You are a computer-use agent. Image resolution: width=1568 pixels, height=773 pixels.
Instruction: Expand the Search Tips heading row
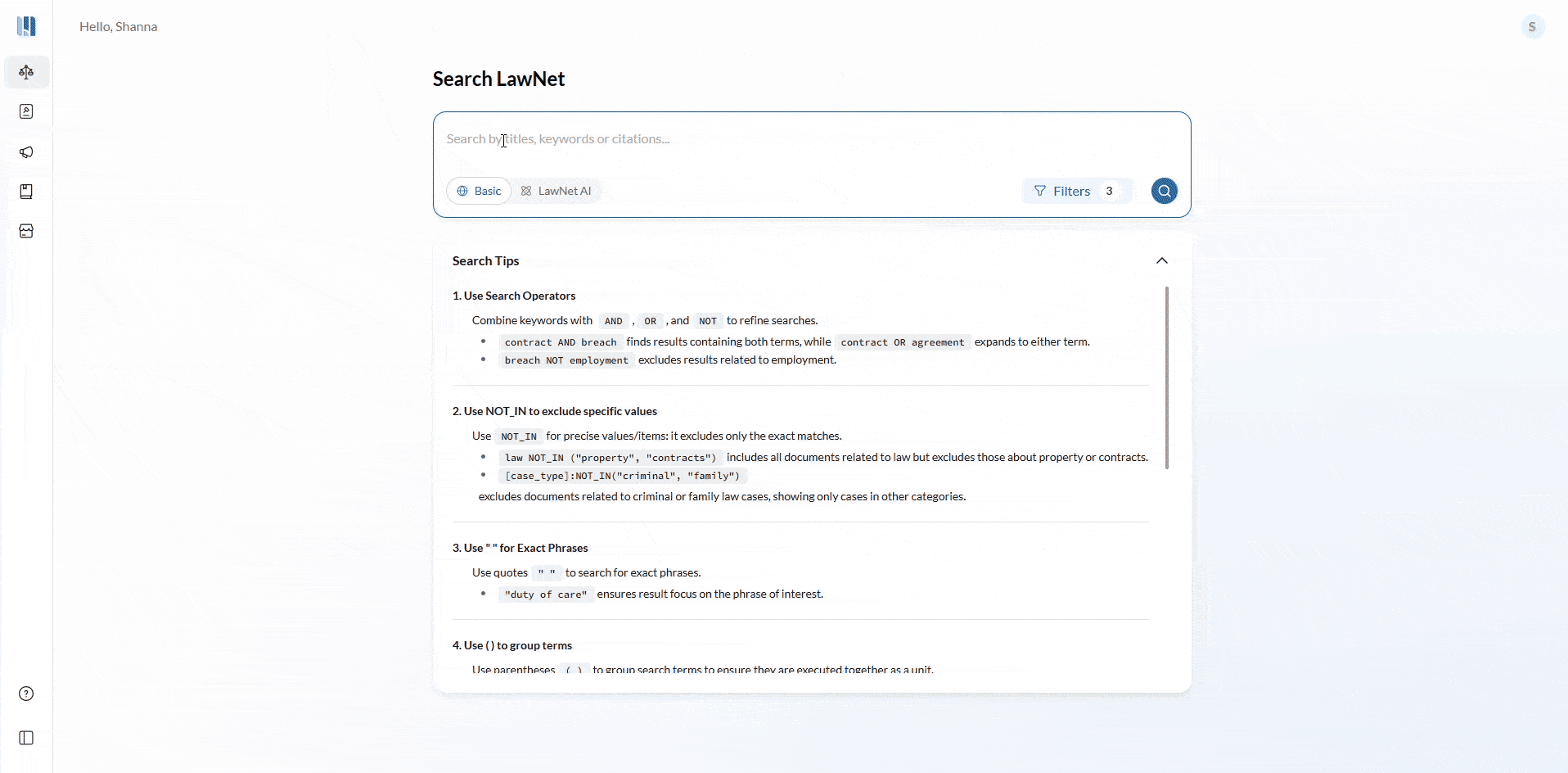(x=485, y=260)
